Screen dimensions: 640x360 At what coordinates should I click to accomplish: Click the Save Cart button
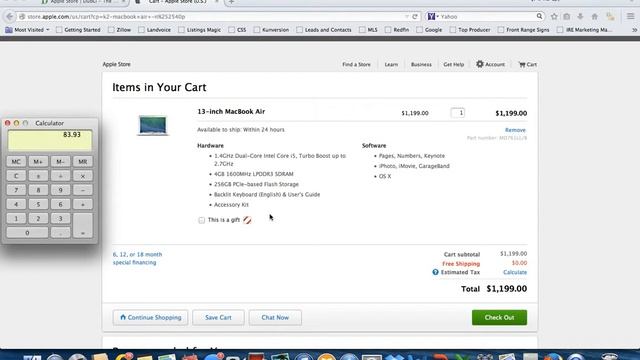218,318
